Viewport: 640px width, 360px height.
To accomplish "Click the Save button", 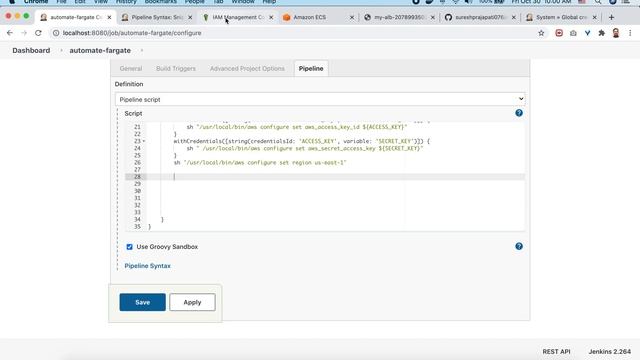I will click(x=142, y=302).
